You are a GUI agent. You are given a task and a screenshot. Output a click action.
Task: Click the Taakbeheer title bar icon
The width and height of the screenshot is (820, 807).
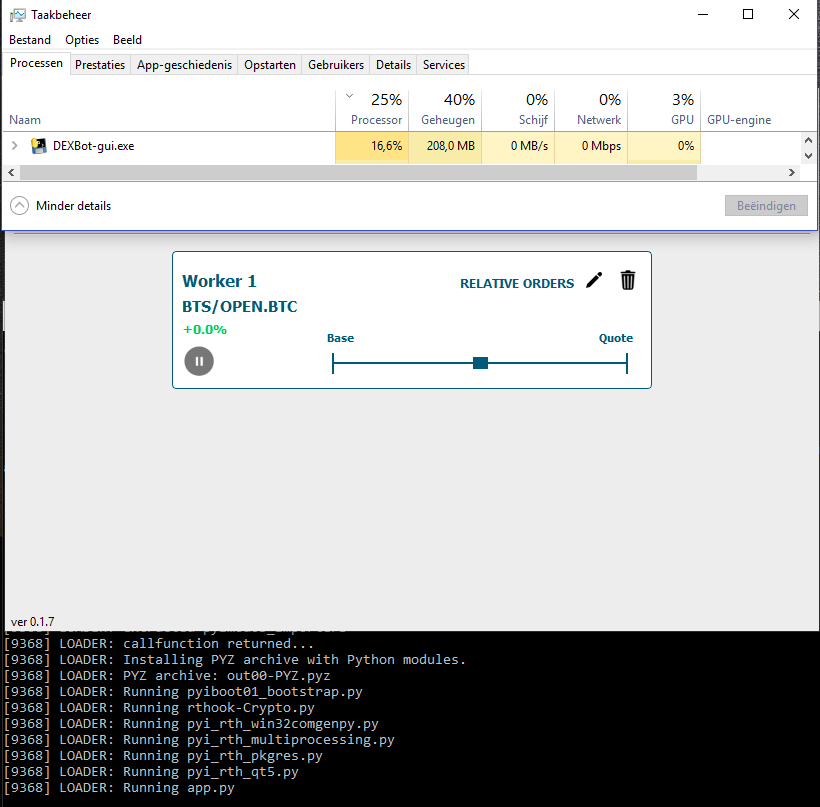pos(17,15)
